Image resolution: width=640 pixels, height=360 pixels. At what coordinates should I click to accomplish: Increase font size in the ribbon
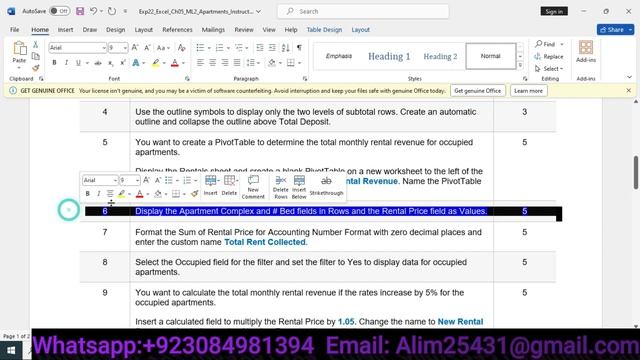[135, 48]
